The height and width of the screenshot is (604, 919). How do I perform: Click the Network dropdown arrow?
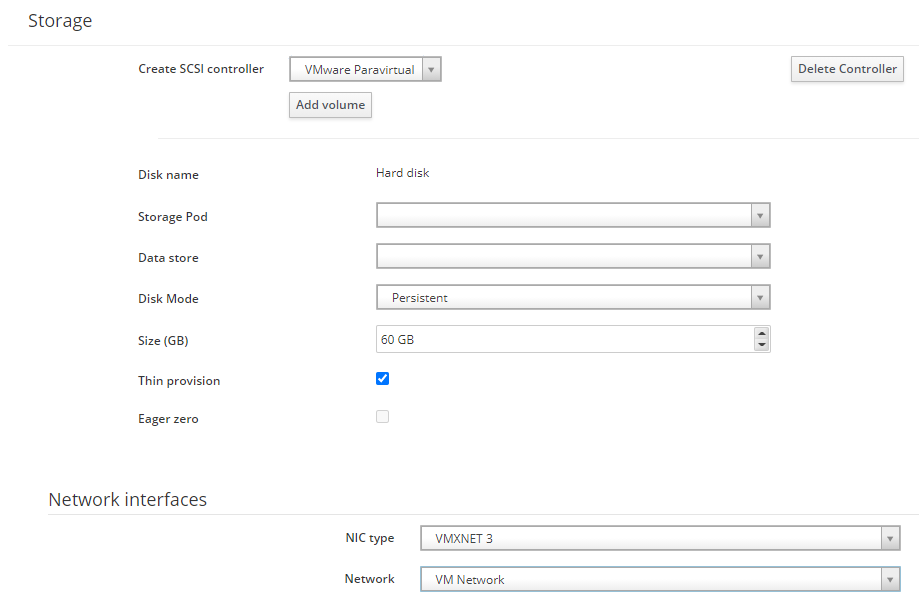click(x=890, y=580)
